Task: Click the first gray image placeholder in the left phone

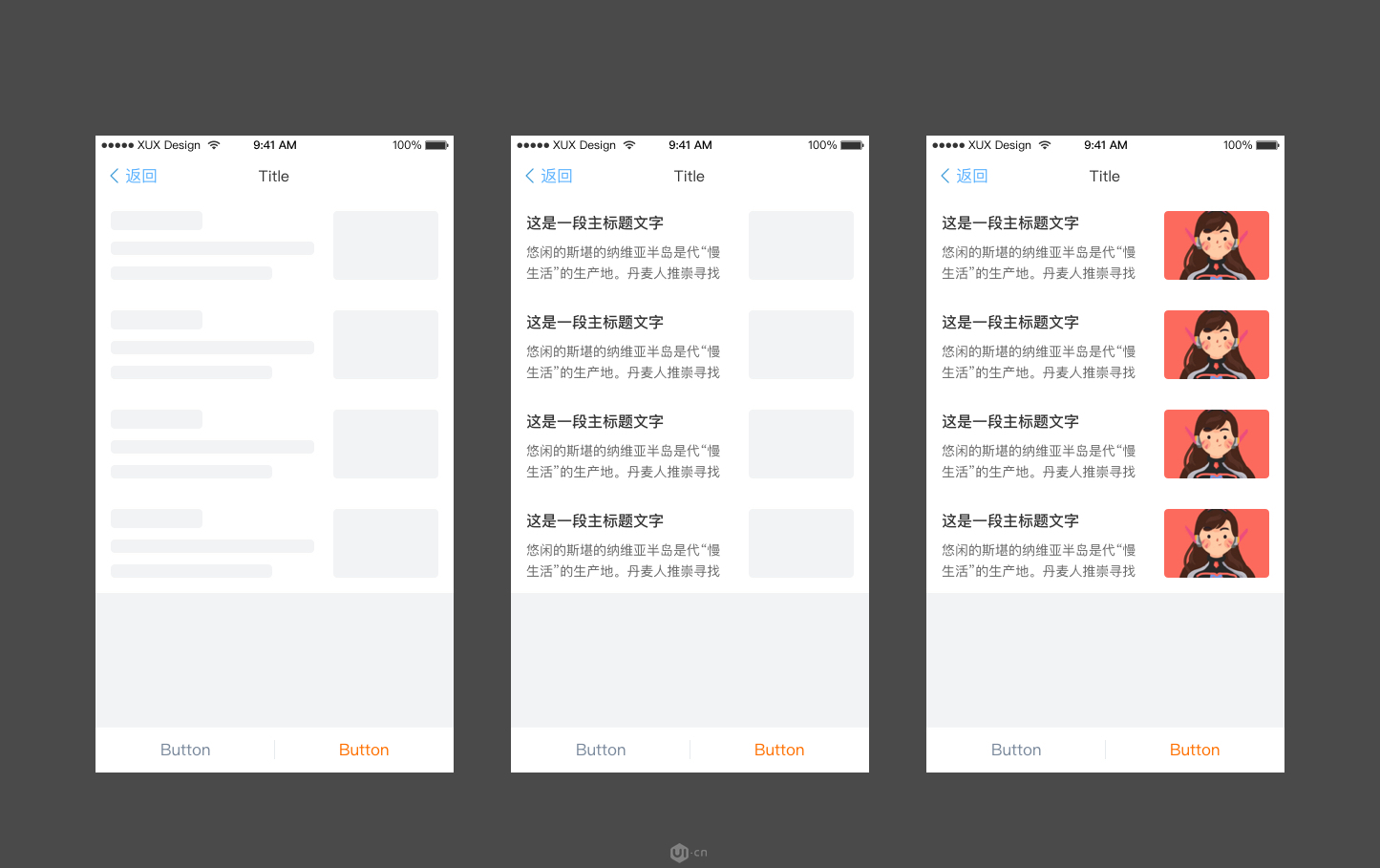Action: 386,245
